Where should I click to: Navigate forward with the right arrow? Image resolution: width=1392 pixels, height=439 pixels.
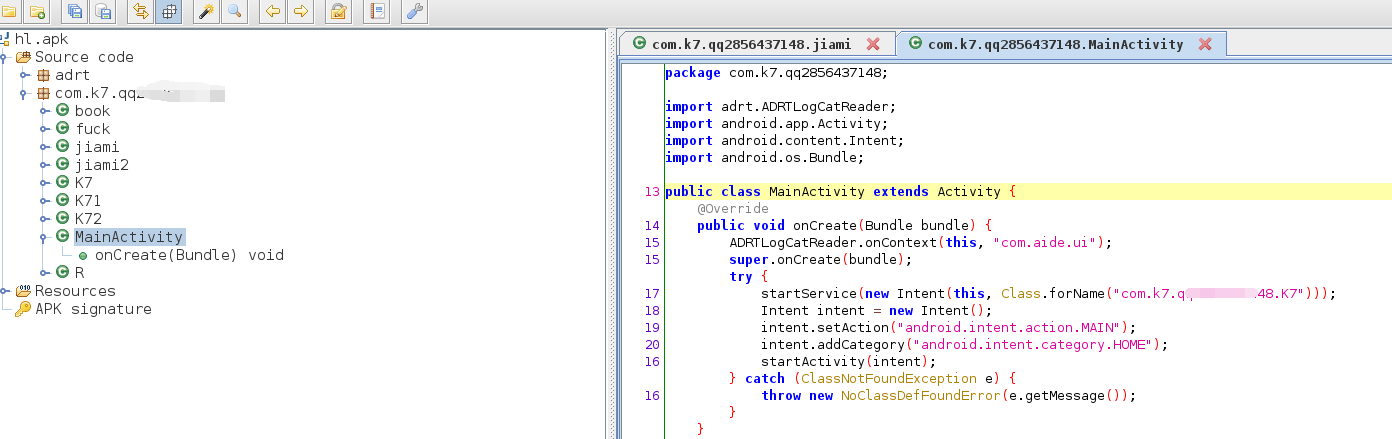point(301,12)
